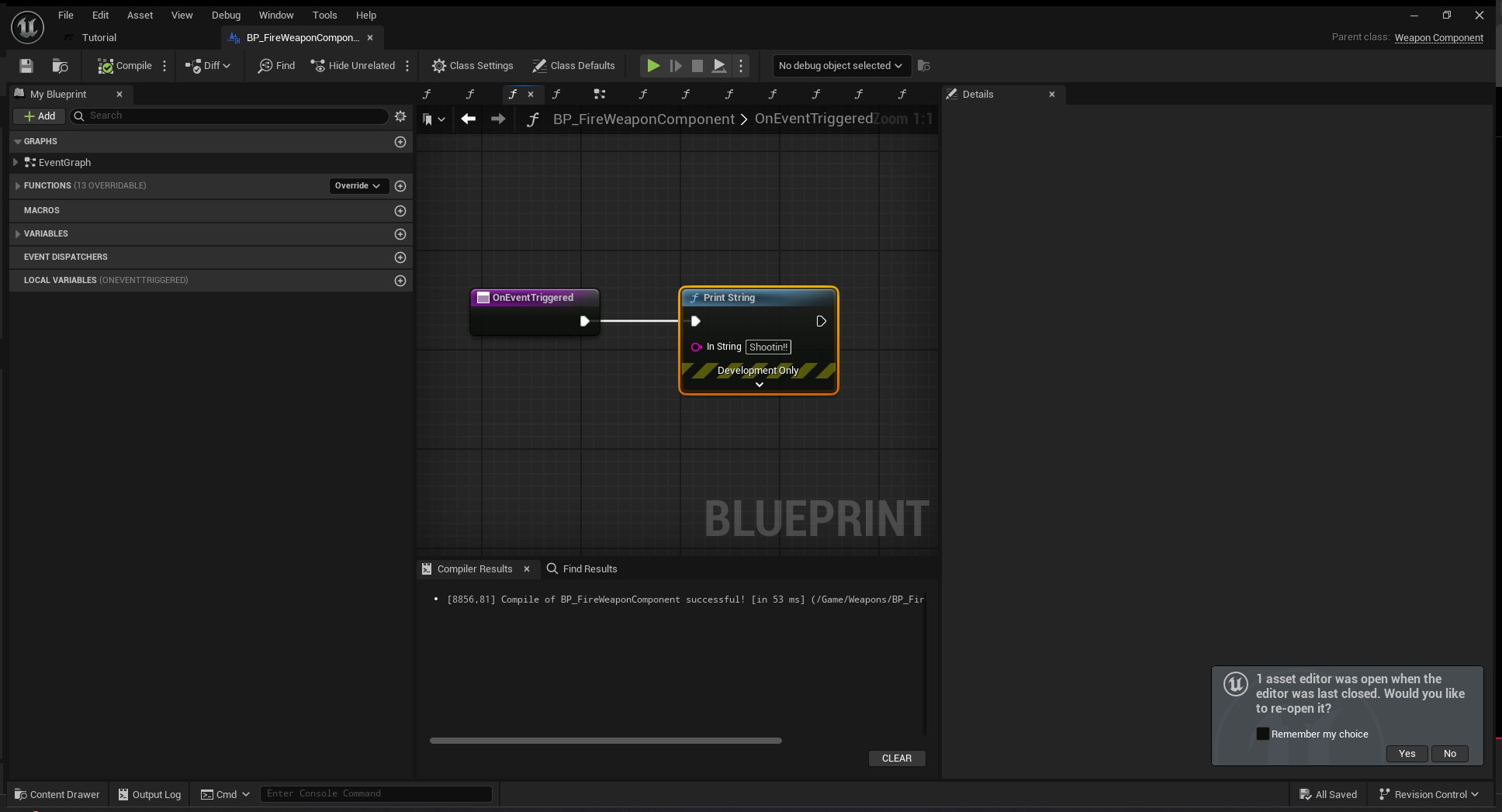Open My Blueprint settings gear
Screen dimensions: 1502x812
pos(400,116)
